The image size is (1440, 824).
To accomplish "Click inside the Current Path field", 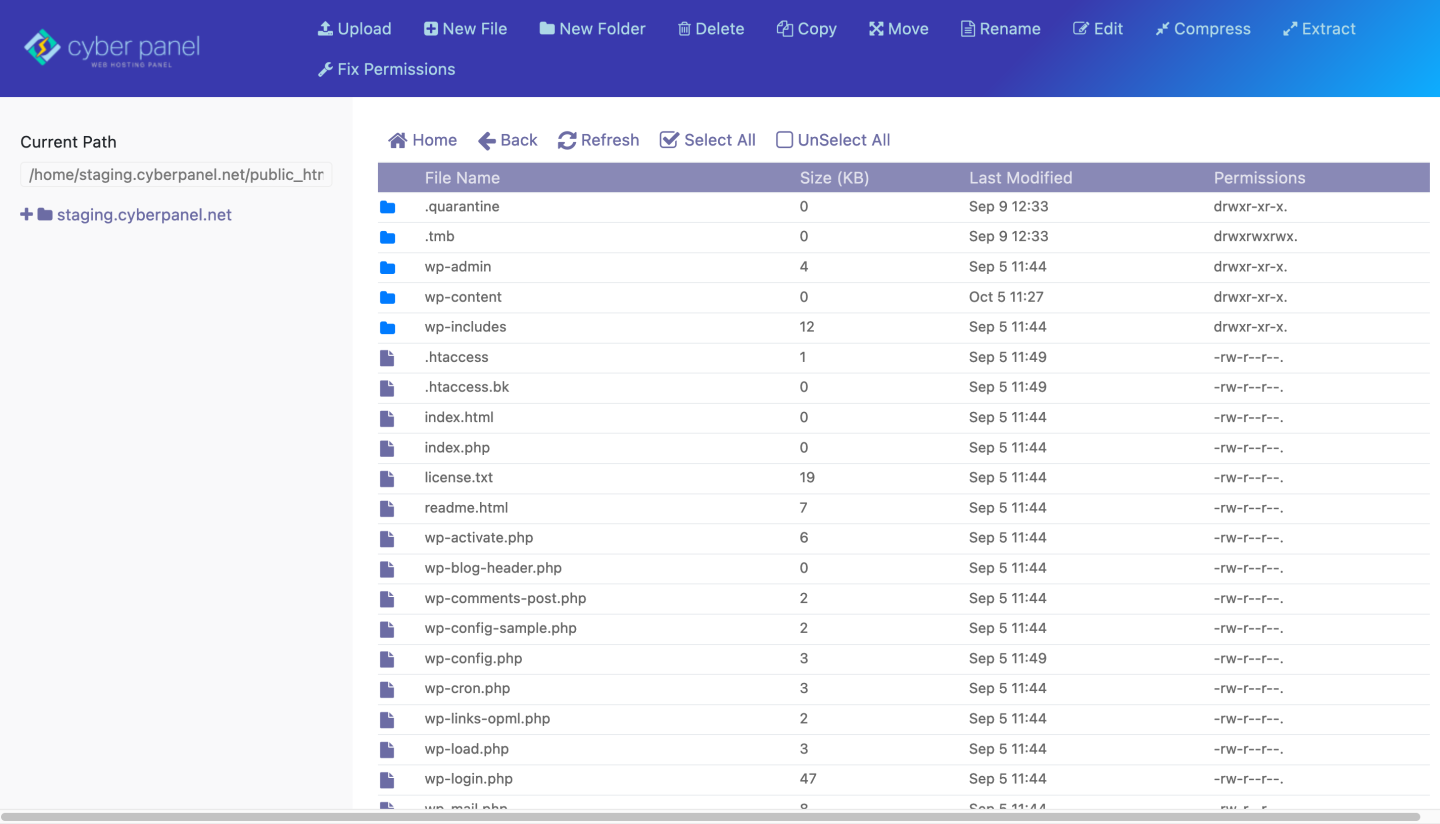I will click(175, 174).
